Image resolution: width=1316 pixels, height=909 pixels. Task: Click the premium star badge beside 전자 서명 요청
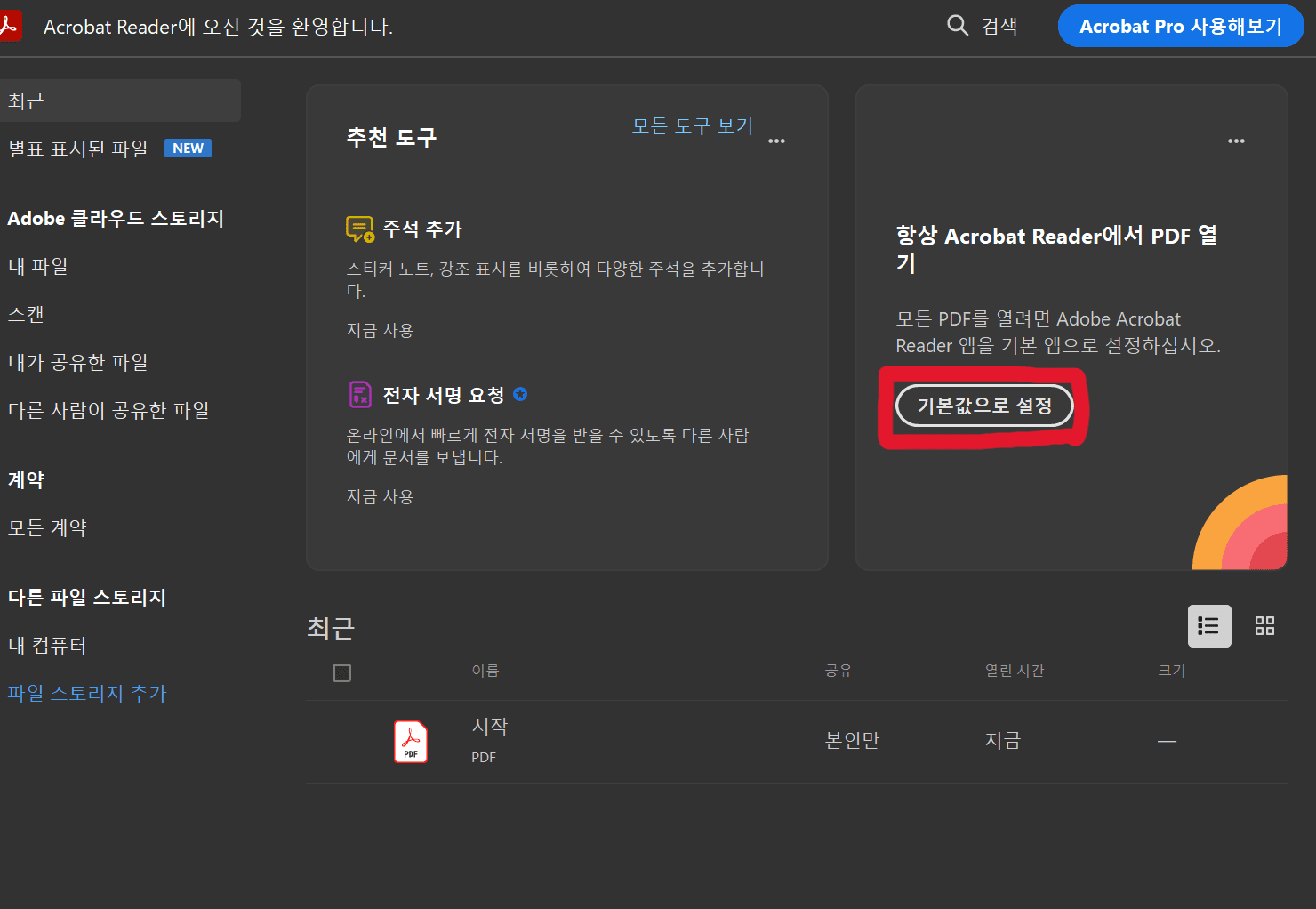click(x=520, y=394)
